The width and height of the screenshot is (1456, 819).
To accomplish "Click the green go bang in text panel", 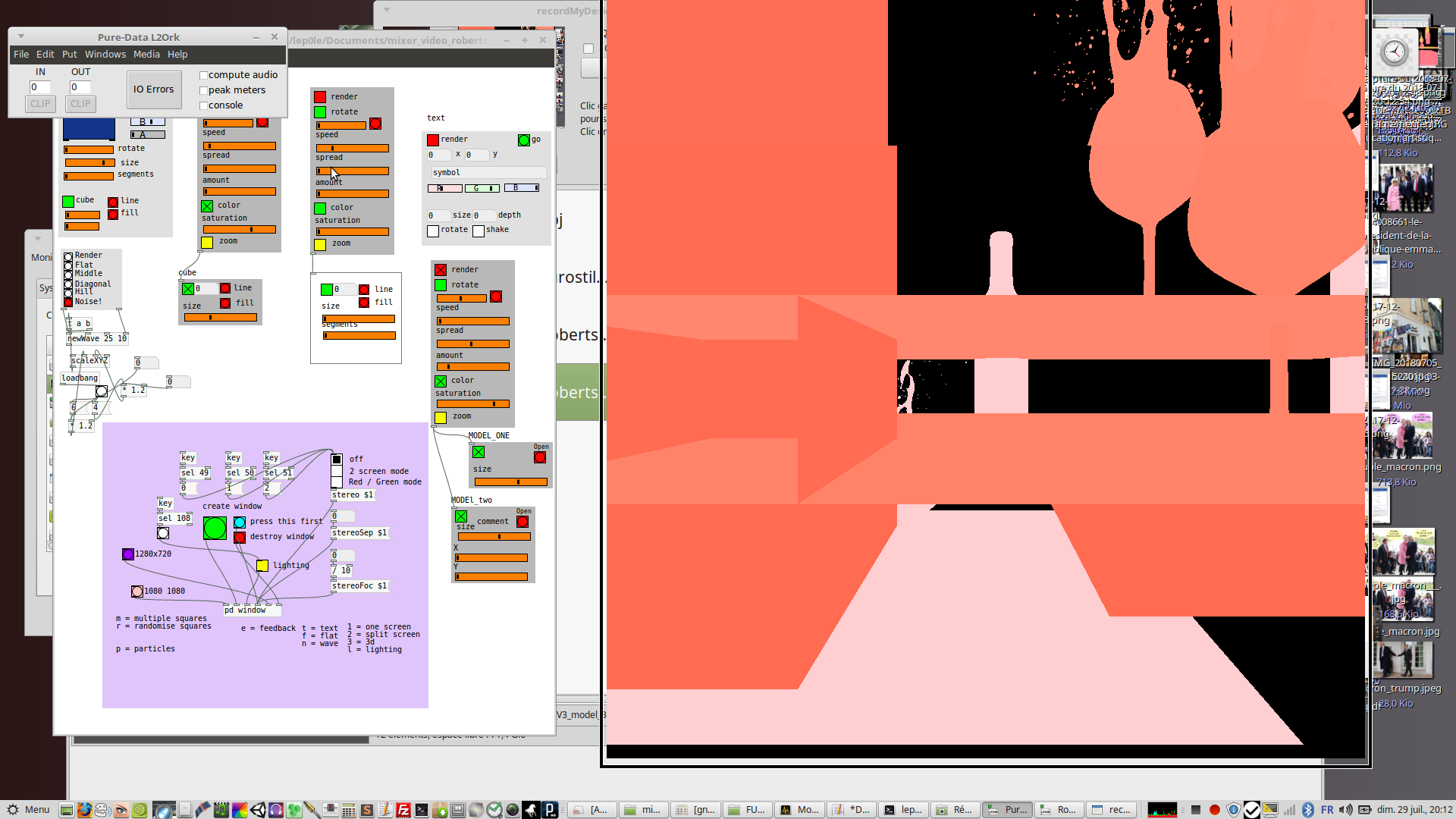I will tap(523, 140).
